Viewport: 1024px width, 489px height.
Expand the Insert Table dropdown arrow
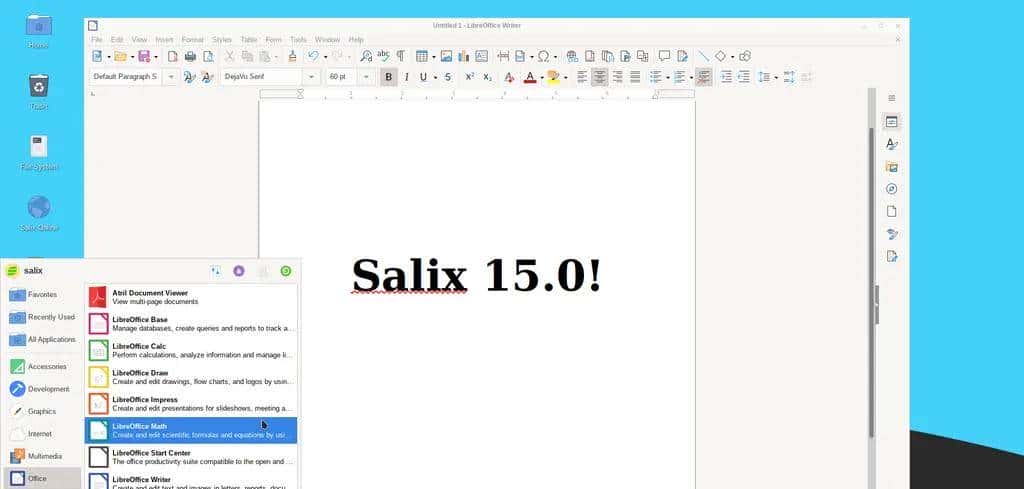433,57
